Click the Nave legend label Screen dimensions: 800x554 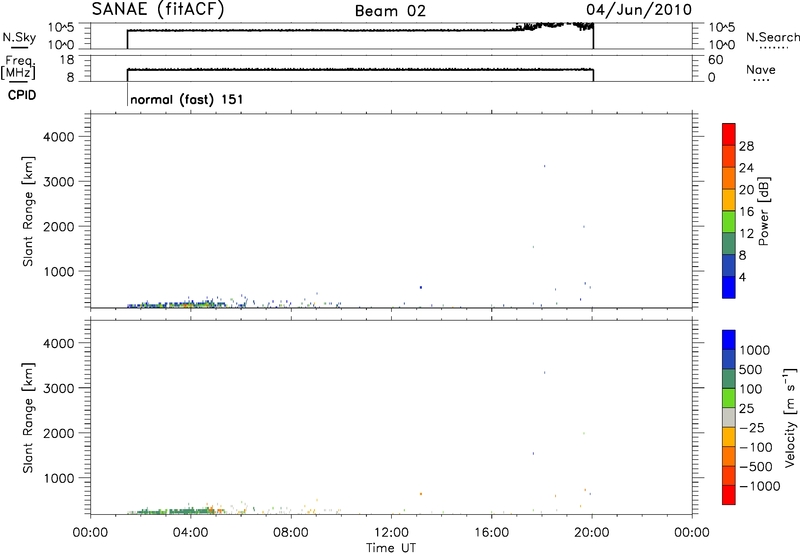[761, 69]
